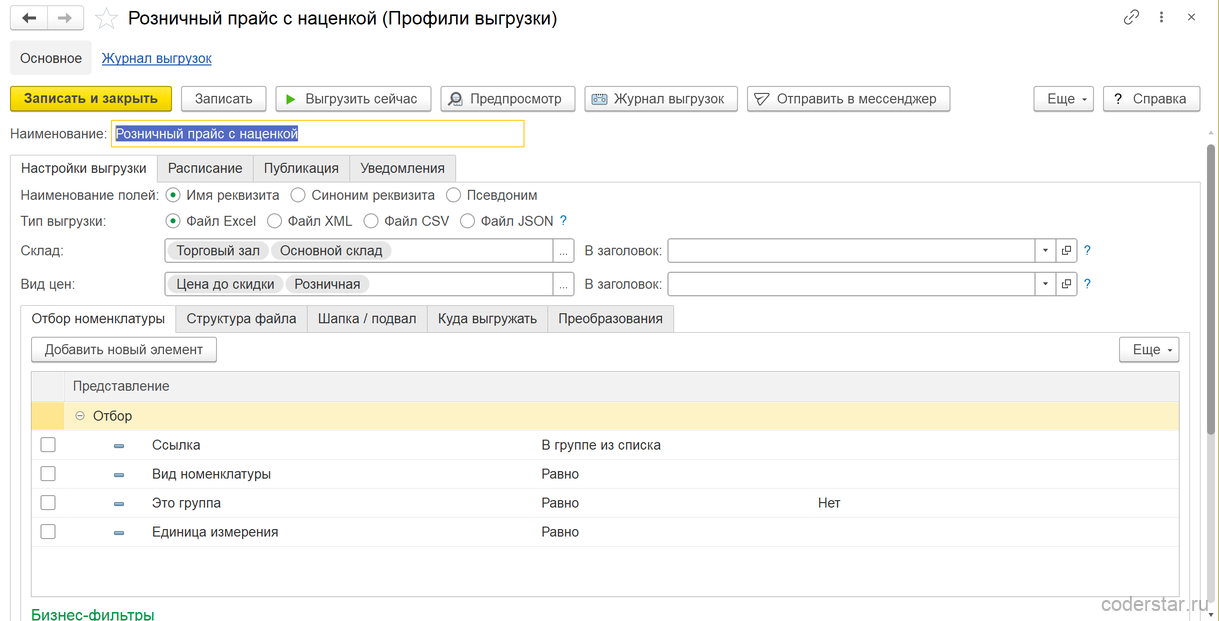Select 'Цена до скидки' tag in Вид цен
Screen dimensions: 1219x621
(x=225, y=284)
